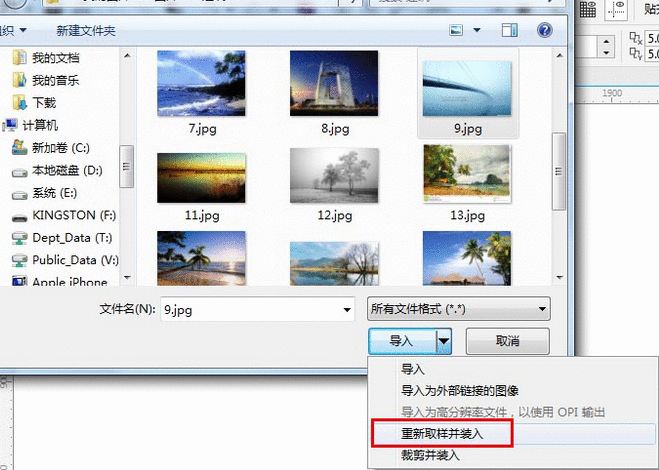Image resolution: width=659 pixels, height=470 pixels.
Task: Toggle the preview pane icon
Action: pos(509,30)
